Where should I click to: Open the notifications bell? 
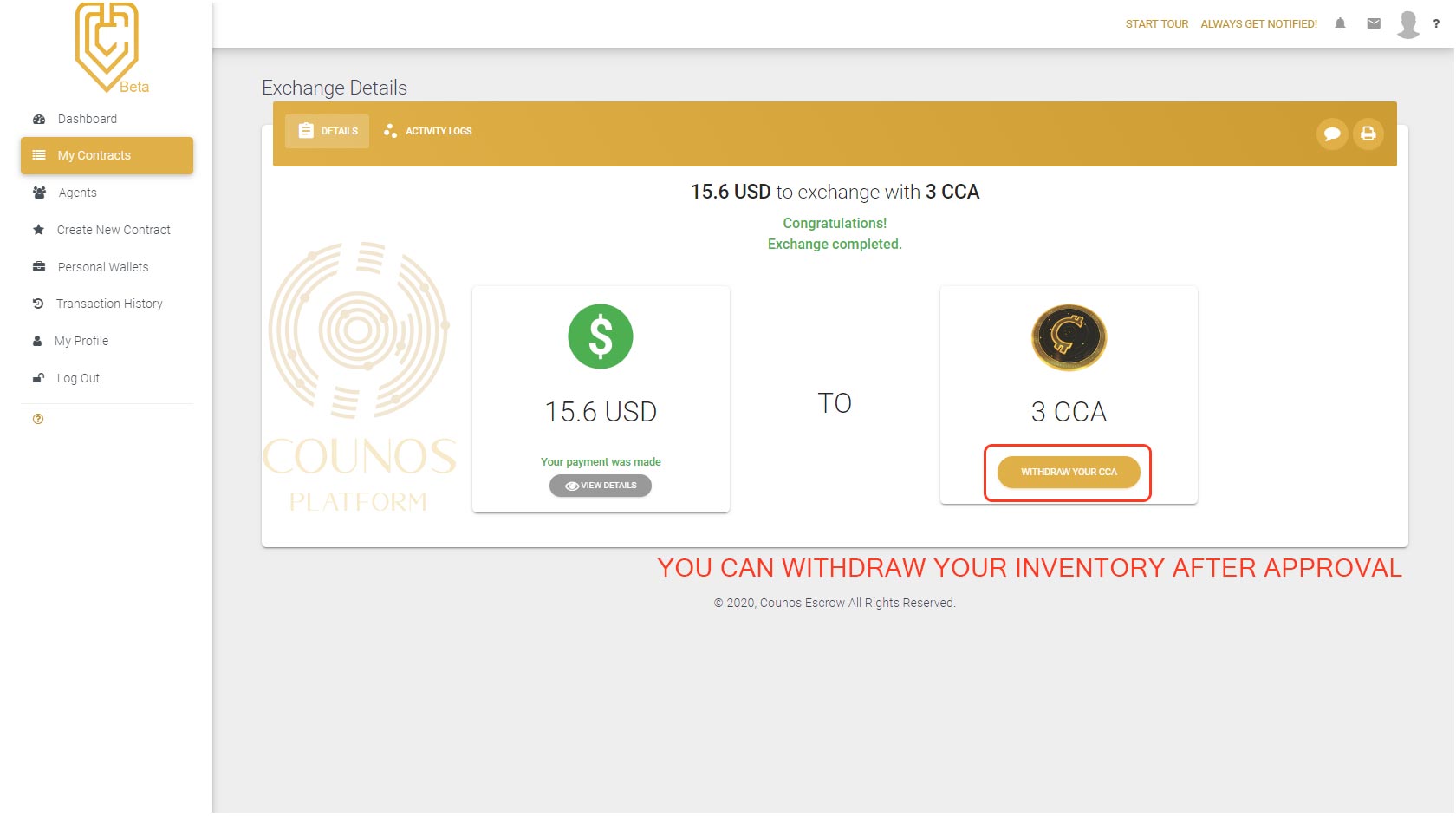[x=1340, y=23]
